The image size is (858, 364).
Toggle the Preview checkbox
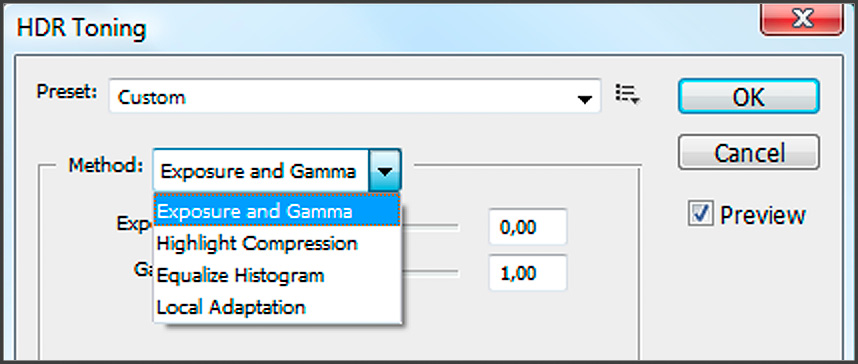(x=701, y=214)
